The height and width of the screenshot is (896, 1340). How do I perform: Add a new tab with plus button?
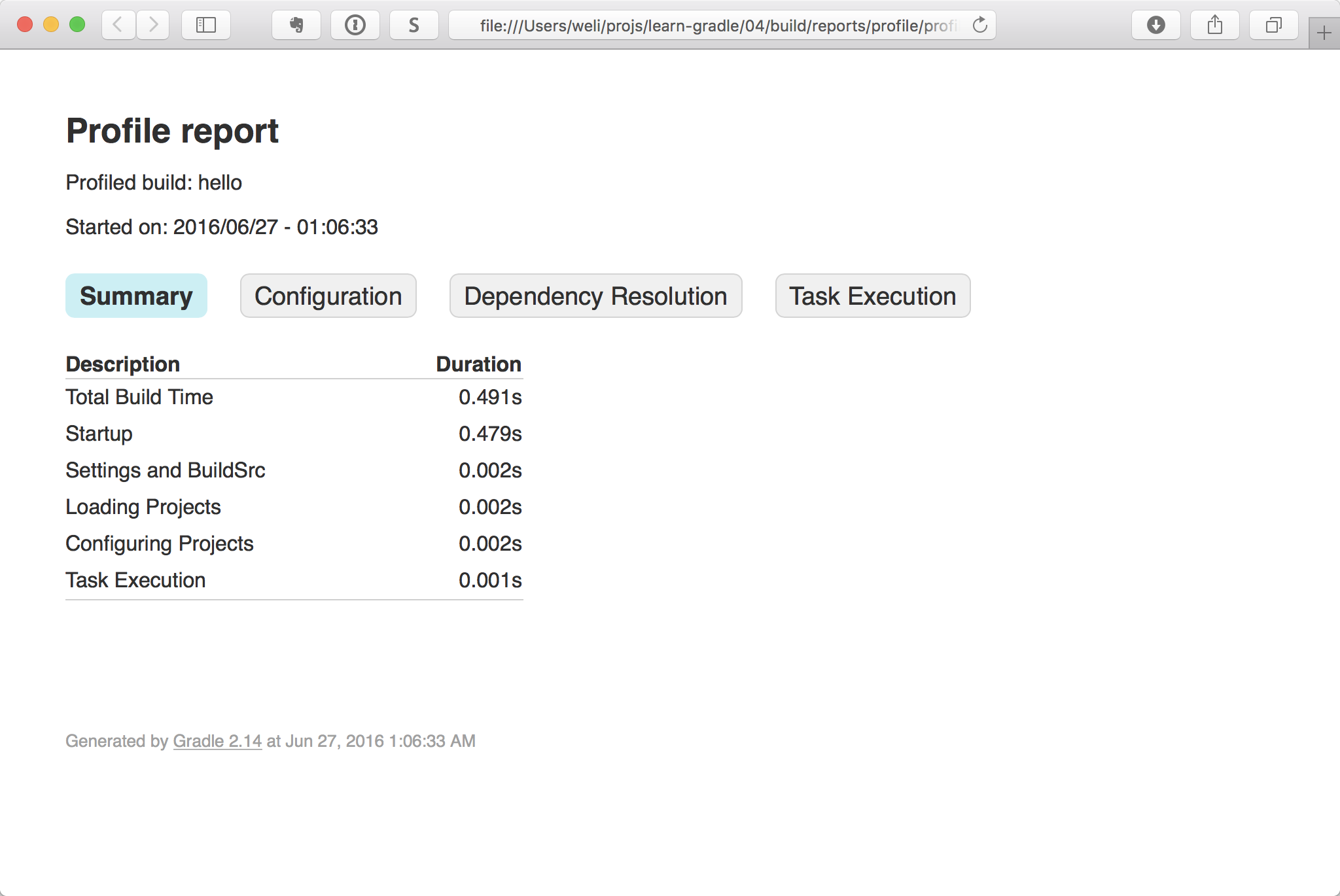(x=1324, y=33)
